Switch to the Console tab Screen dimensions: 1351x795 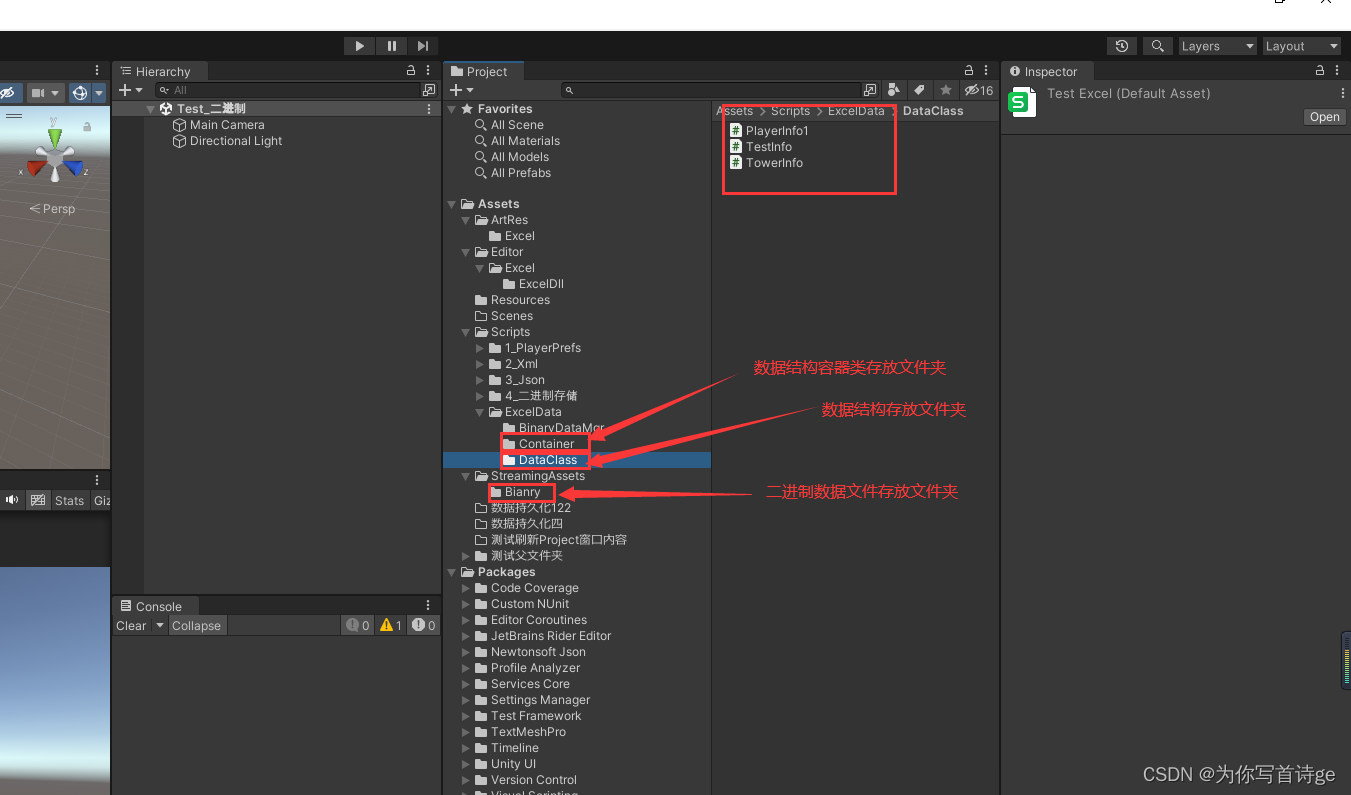pyautogui.click(x=154, y=605)
